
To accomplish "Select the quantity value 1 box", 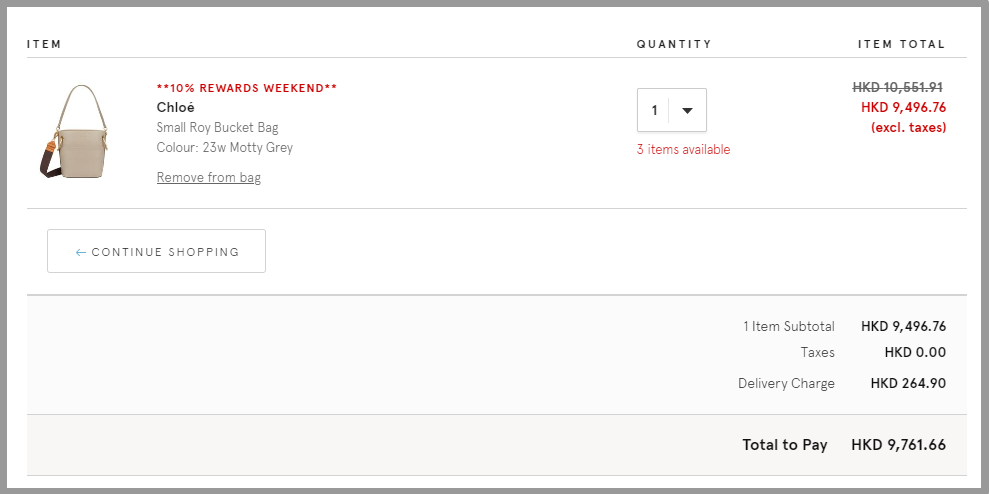I will (x=672, y=110).
